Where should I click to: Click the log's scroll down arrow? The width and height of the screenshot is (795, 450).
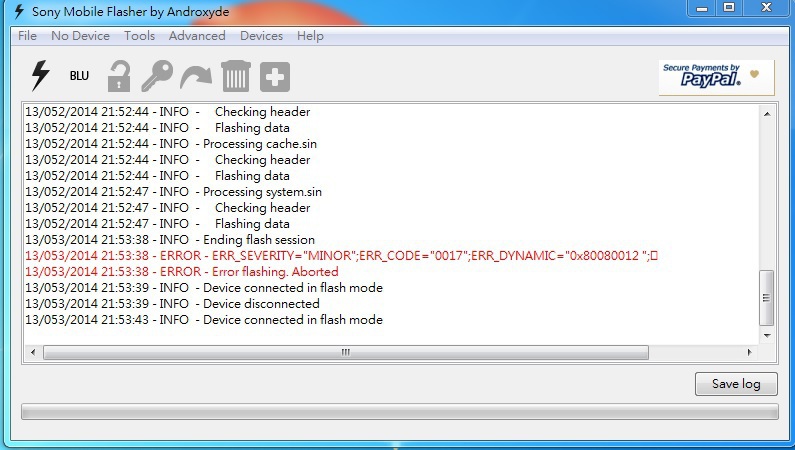767,335
